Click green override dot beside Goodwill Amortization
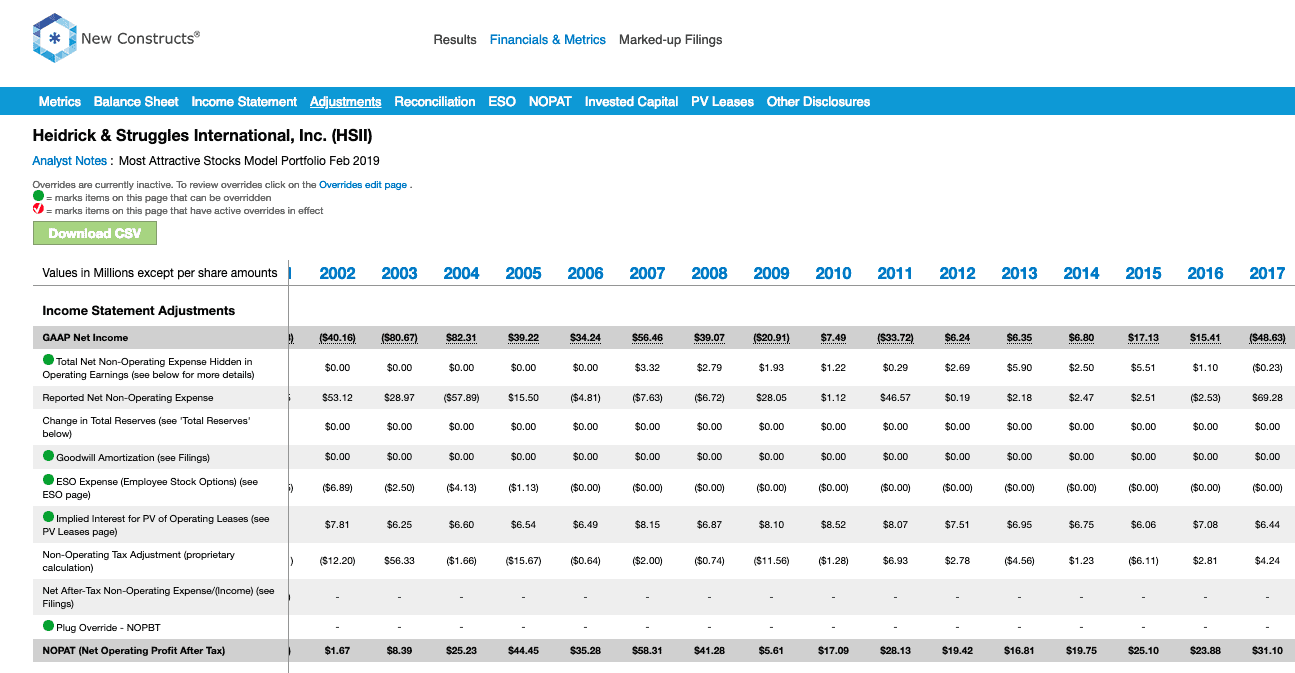The width and height of the screenshot is (1295, 673). click(x=48, y=457)
